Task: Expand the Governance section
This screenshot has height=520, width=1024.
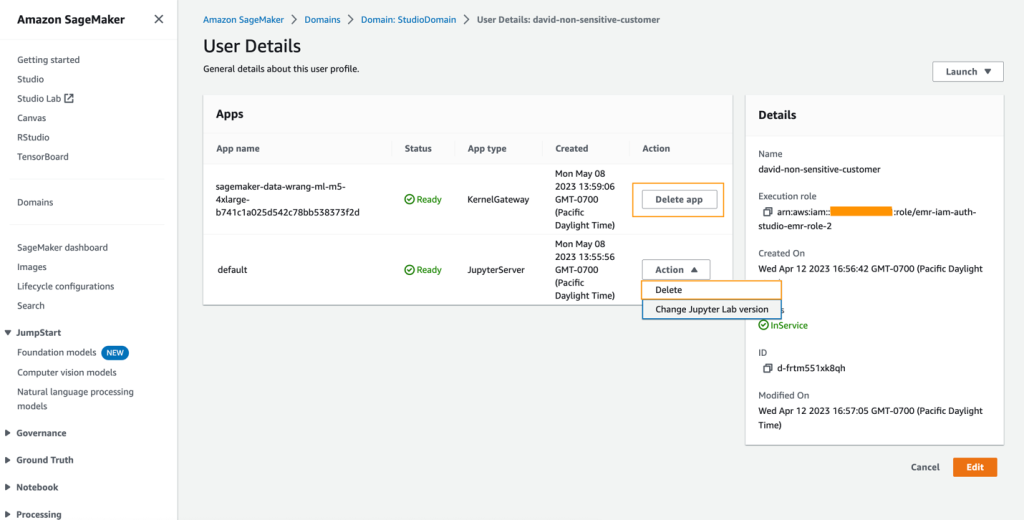Action: (x=8, y=433)
